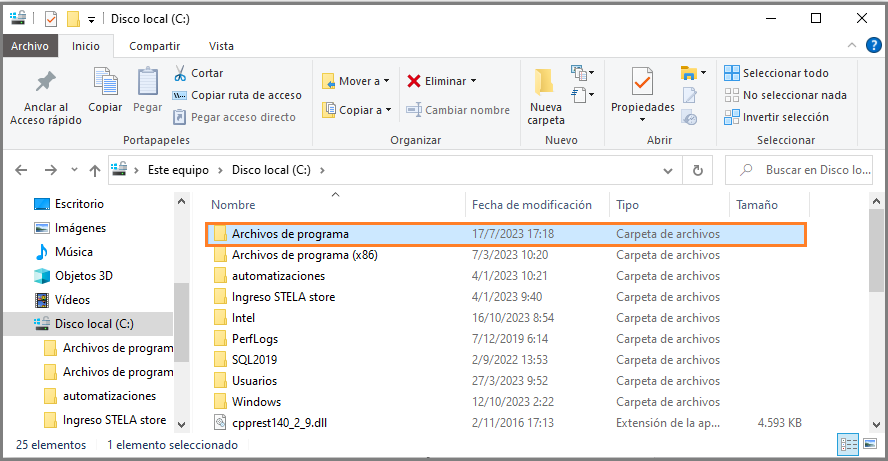Click the Anclar al Acceso rápido pin icon
Image resolution: width=888 pixels, height=461 pixels.
pyautogui.click(x=46, y=82)
